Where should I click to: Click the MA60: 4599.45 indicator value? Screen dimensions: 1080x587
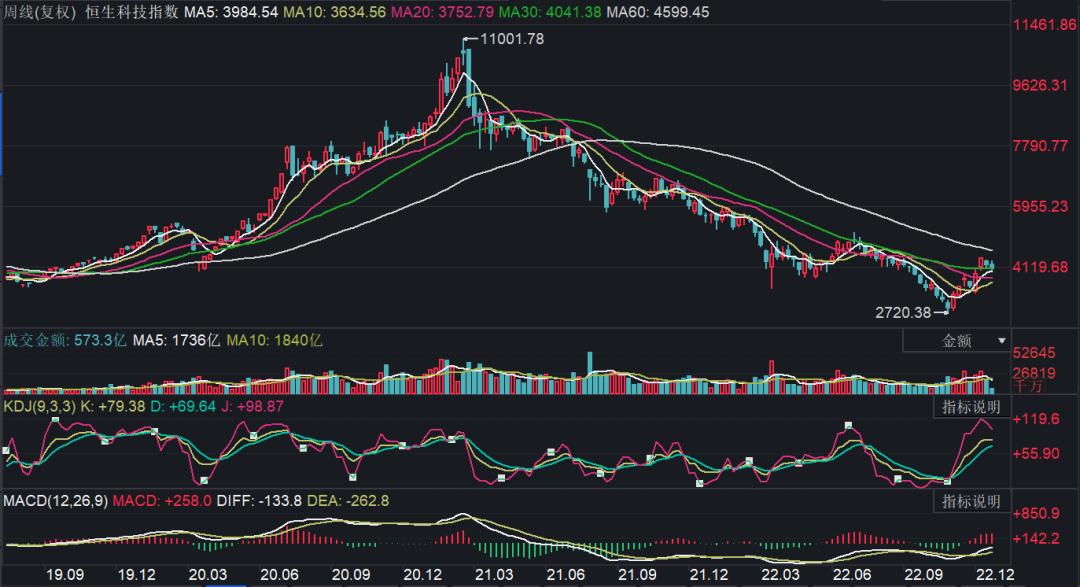tap(658, 12)
